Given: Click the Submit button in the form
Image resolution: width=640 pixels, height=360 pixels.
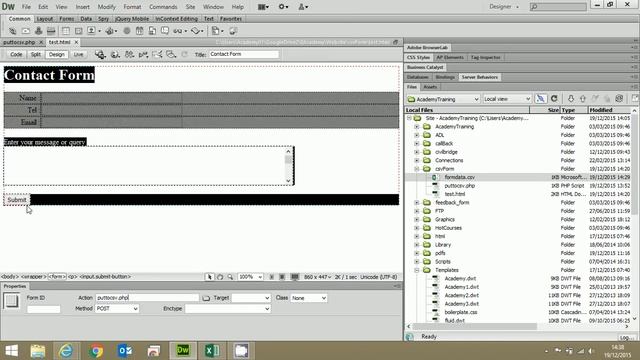Looking at the screenshot, I should (x=17, y=200).
